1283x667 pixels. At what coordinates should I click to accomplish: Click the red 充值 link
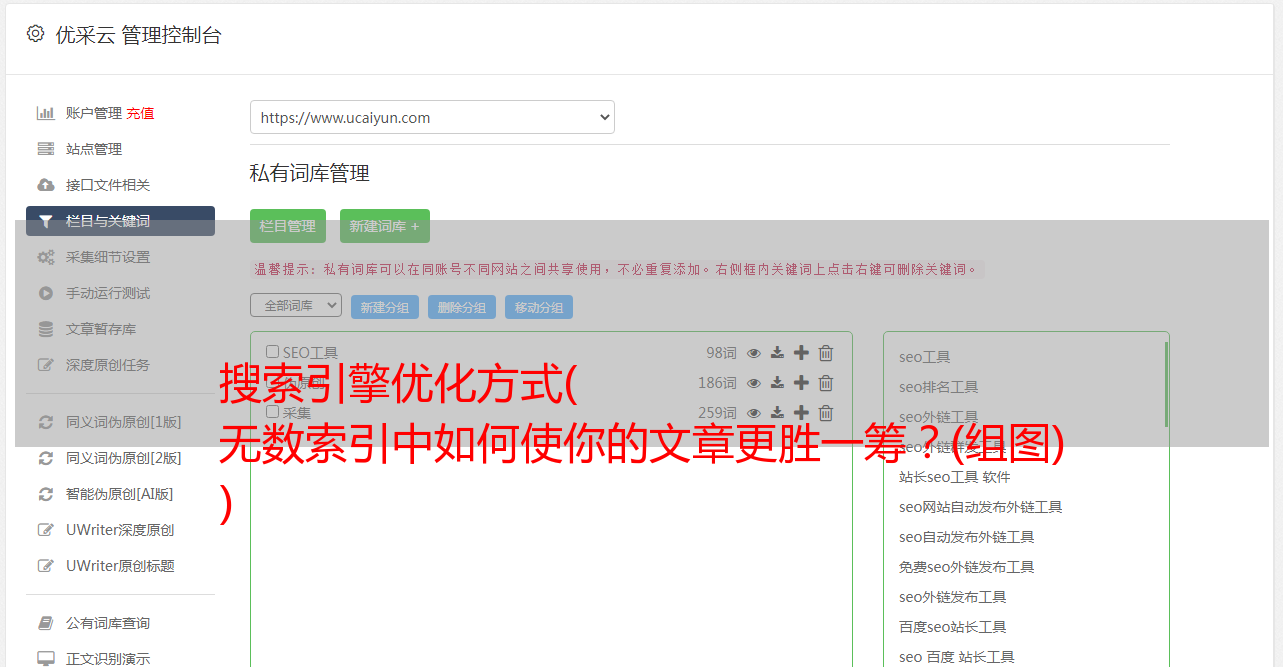tap(140, 113)
